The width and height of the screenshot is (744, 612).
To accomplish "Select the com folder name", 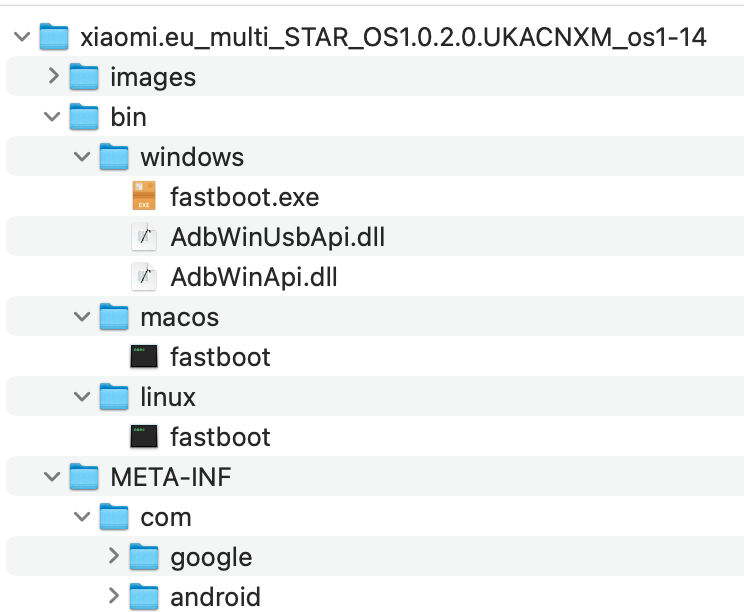I will coord(166,517).
